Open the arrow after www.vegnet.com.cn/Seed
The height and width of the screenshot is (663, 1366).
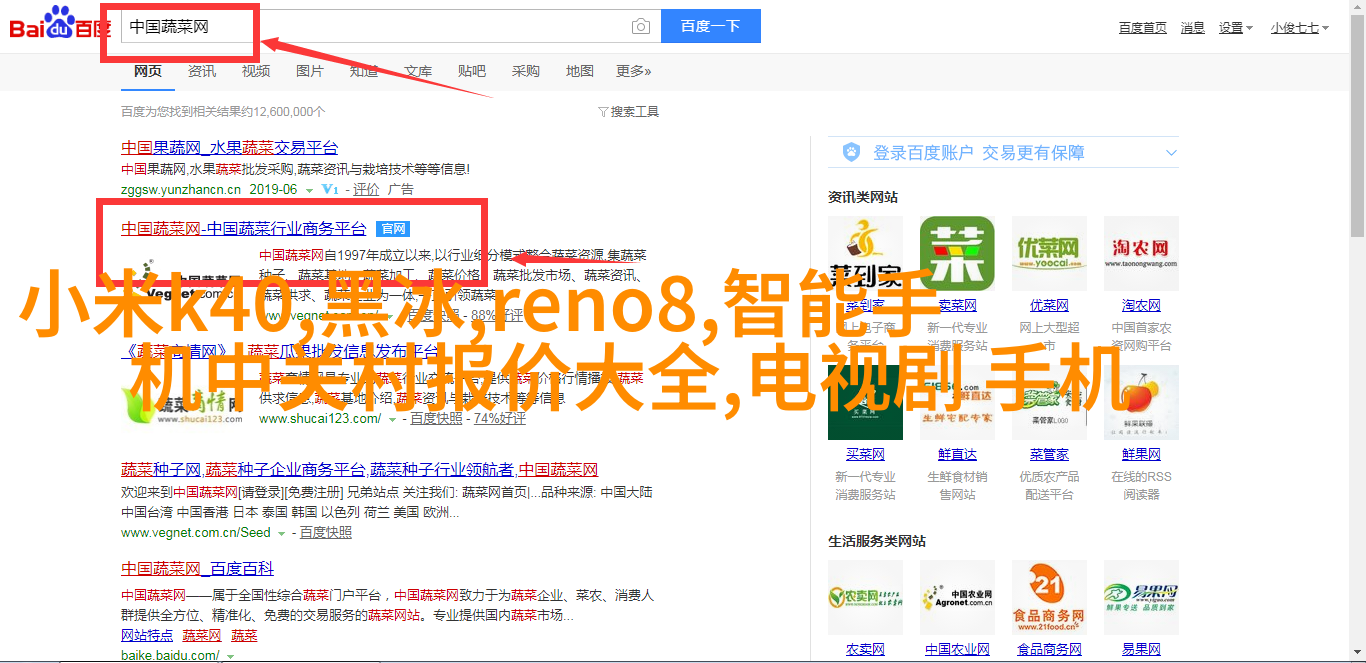click(x=282, y=534)
